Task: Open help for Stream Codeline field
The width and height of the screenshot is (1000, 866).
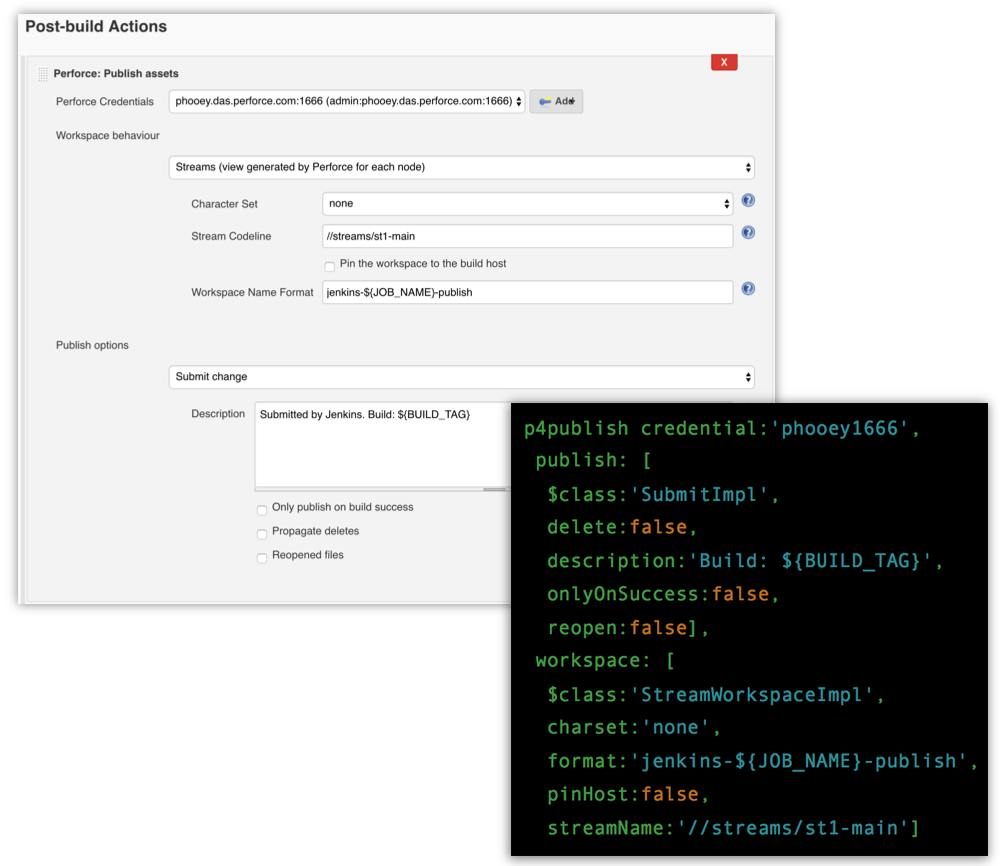Action: (748, 232)
